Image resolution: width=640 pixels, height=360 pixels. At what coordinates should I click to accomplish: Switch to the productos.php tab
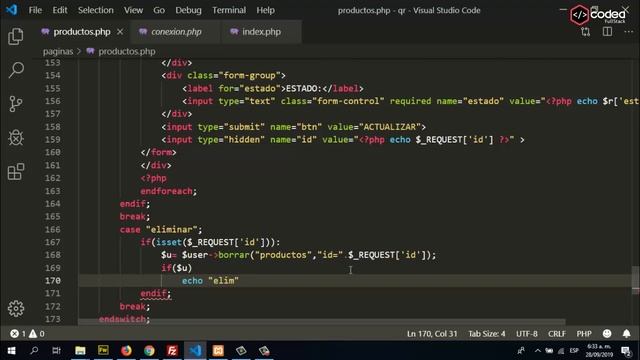tap(82, 31)
